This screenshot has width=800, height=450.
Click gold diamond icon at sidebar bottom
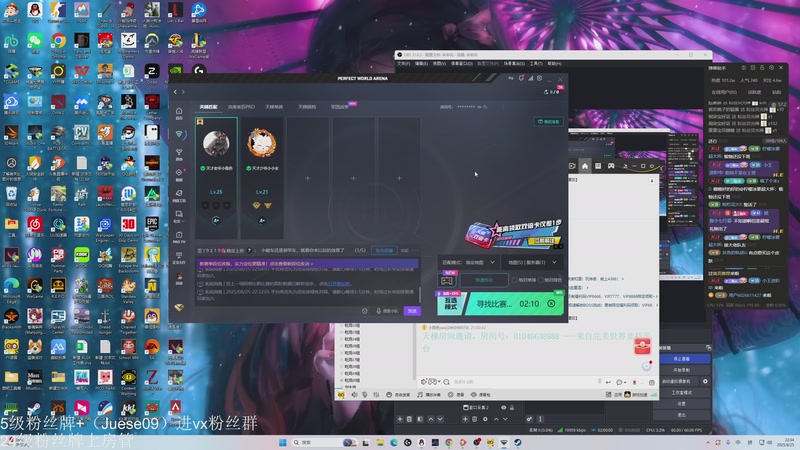tap(179, 307)
